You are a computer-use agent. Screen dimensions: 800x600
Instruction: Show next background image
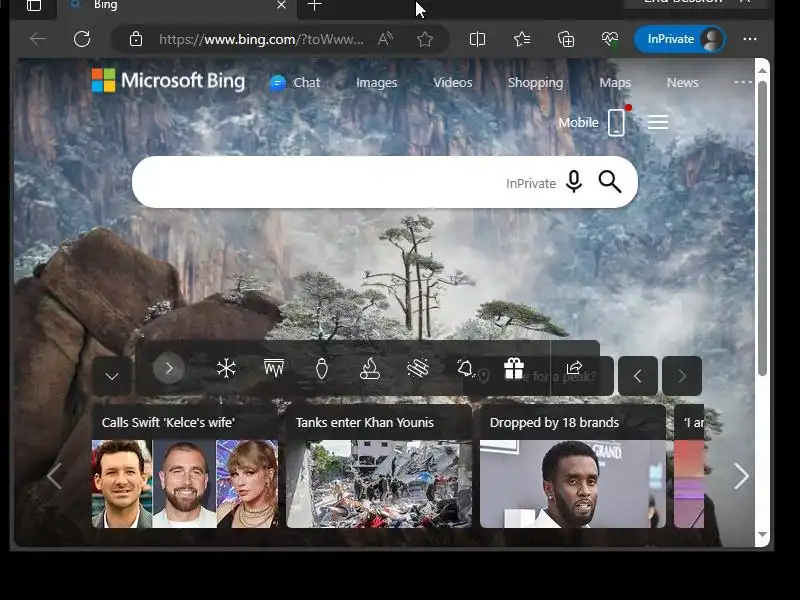pyautogui.click(x=682, y=377)
